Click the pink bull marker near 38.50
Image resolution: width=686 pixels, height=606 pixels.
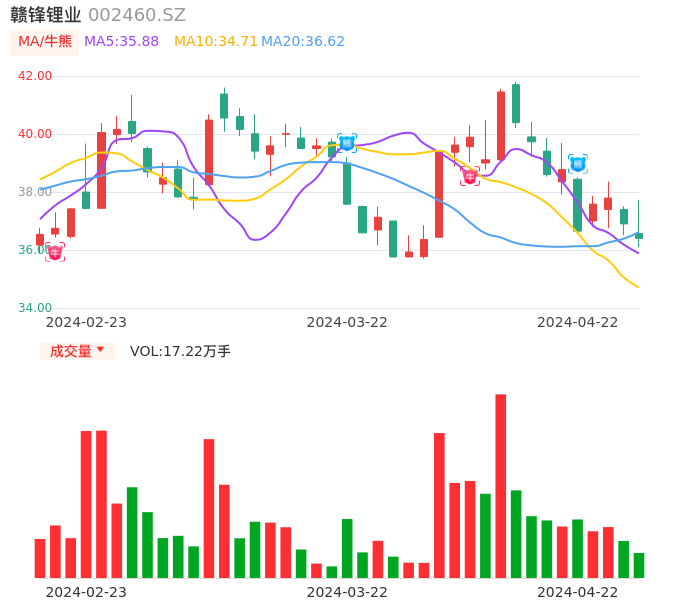click(x=470, y=177)
